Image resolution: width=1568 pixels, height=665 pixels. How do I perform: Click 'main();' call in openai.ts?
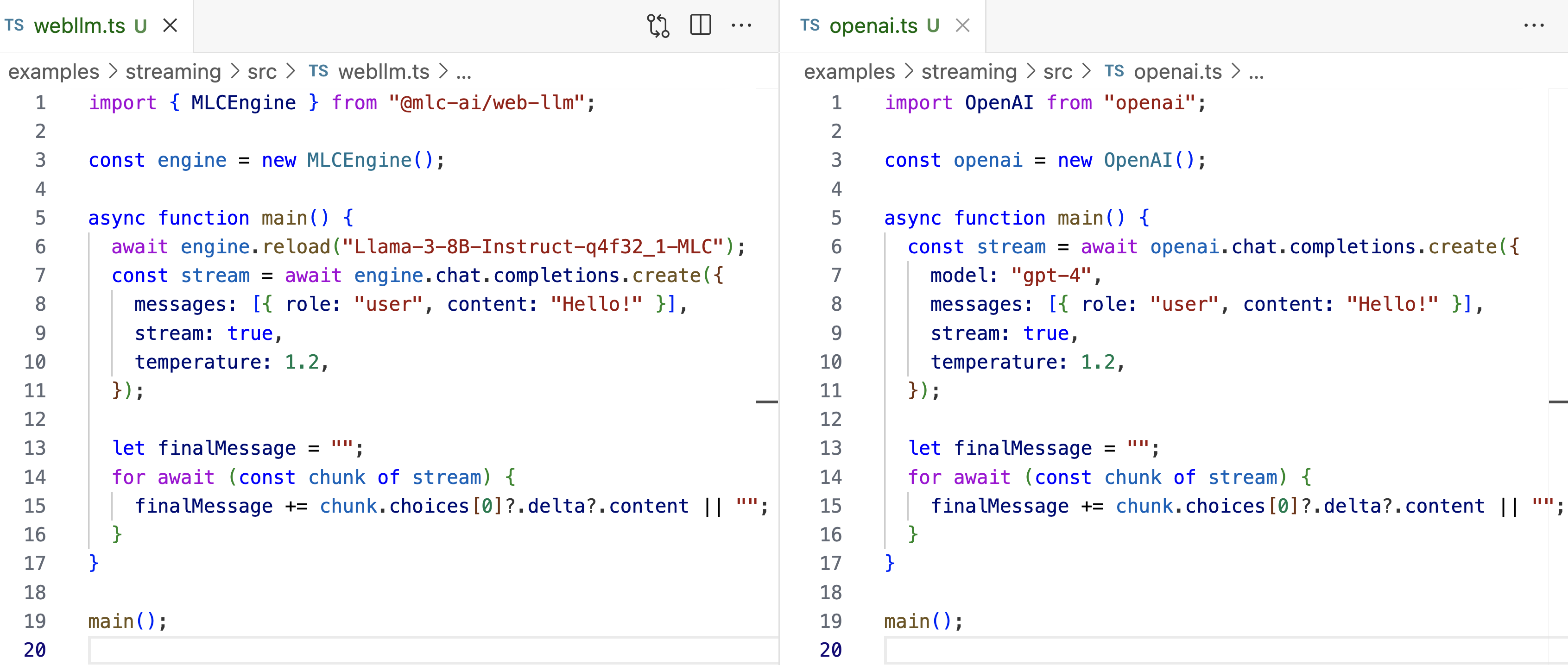tap(923, 621)
